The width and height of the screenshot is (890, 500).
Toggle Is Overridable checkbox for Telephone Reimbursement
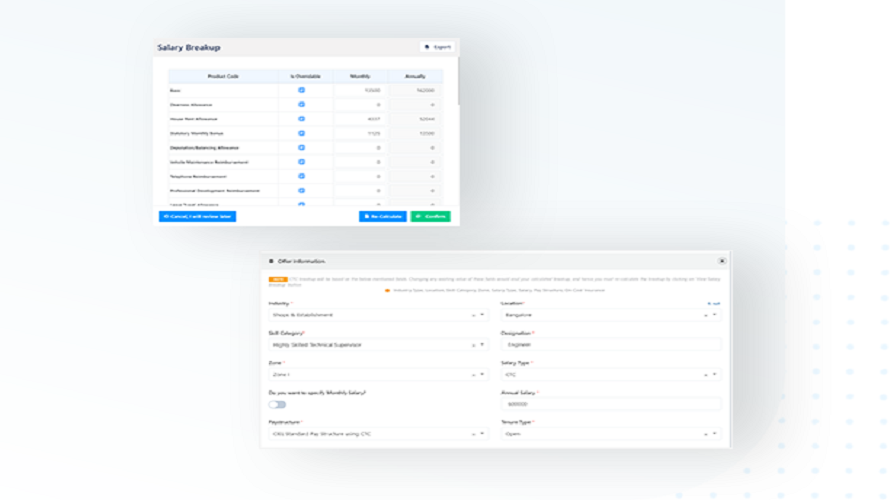[x=301, y=177]
